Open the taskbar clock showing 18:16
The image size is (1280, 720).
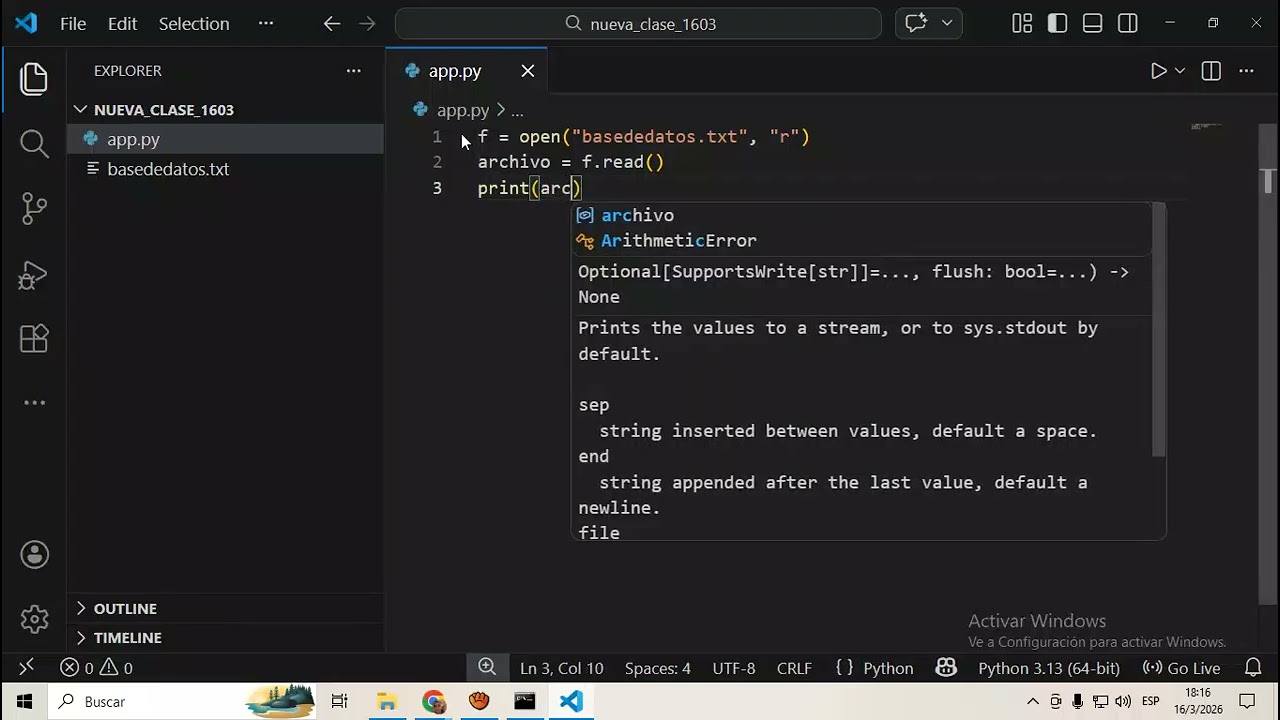(1197, 702)
